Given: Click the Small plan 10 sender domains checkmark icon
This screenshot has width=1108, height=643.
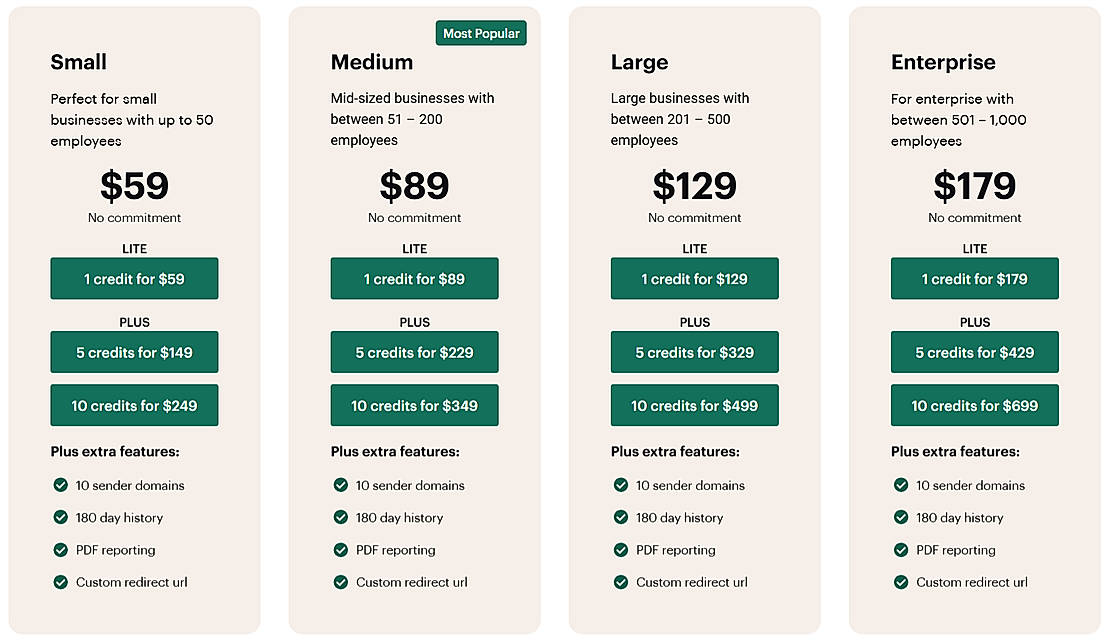Looking at the screenshot, I should click(x=61, y=485).
